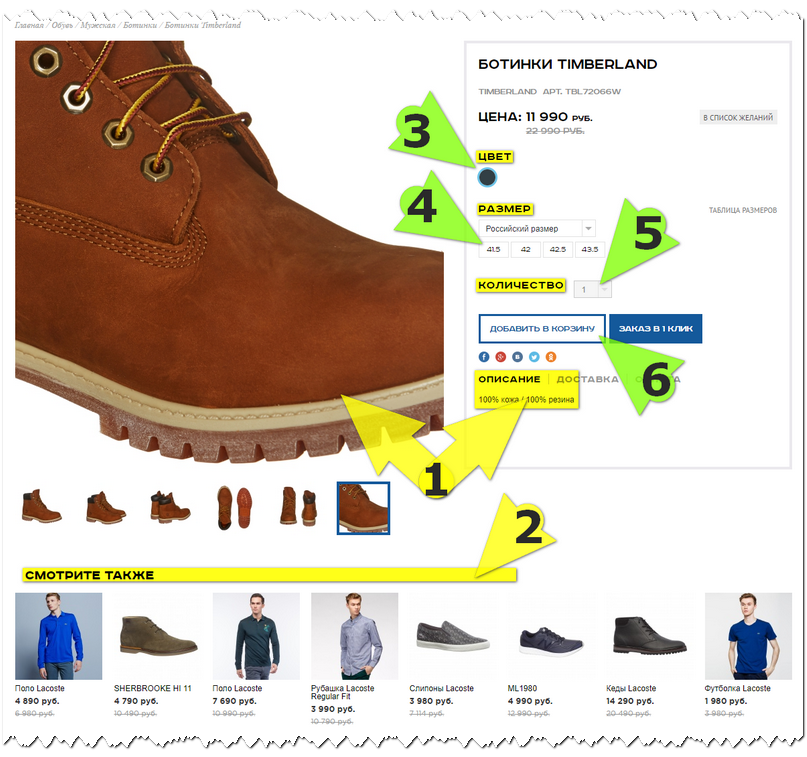Image resolution: width=807 pixels, height=757 pixels.
Task: Show the first boot side-view thumbnail
Action: point(41,507)
